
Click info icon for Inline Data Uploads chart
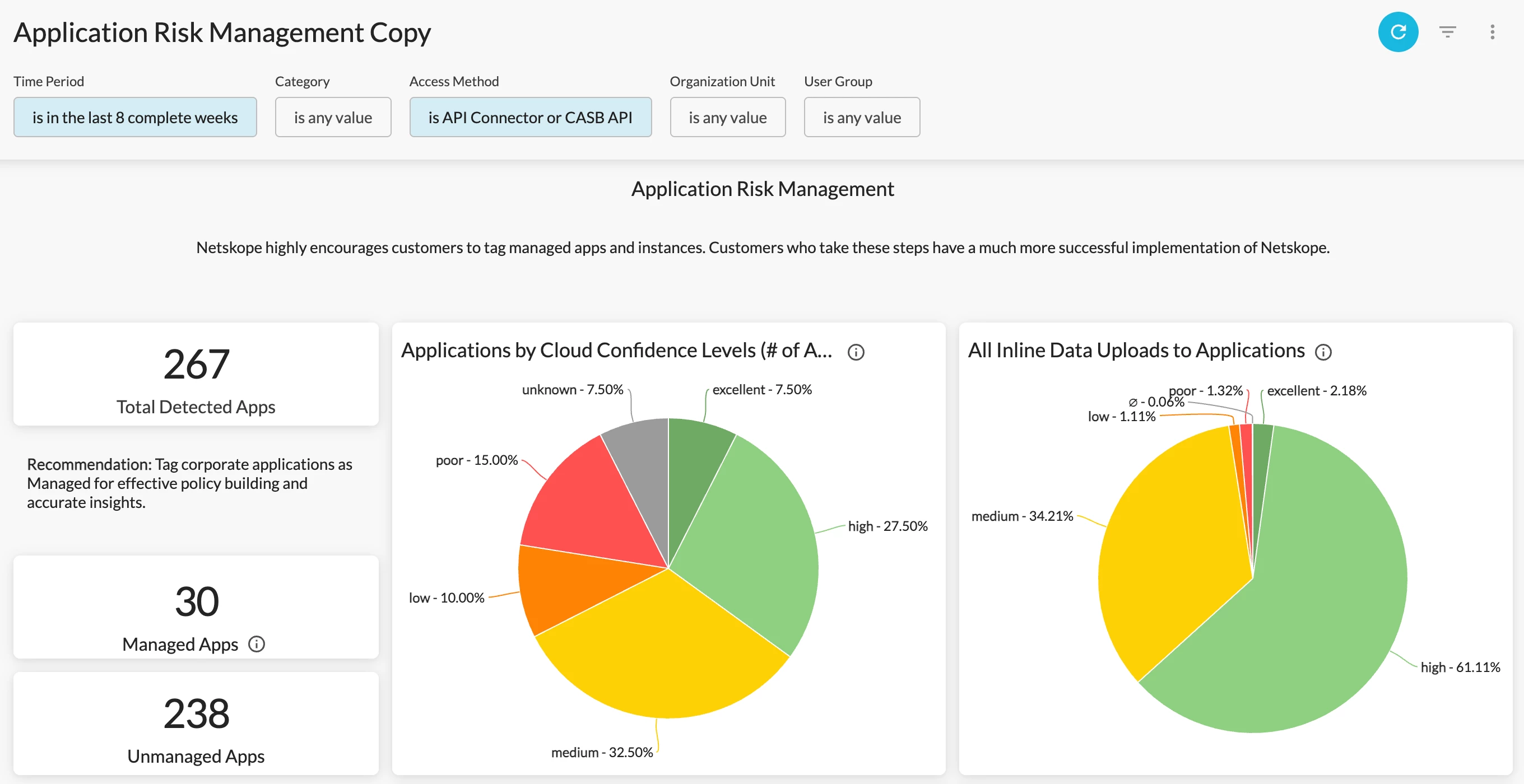pyautogui.click(x=1323, y=352)
